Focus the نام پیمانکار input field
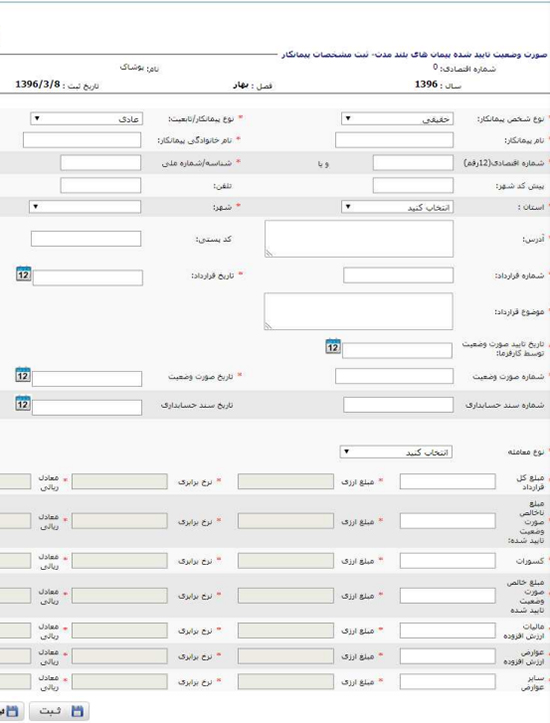 394,140
